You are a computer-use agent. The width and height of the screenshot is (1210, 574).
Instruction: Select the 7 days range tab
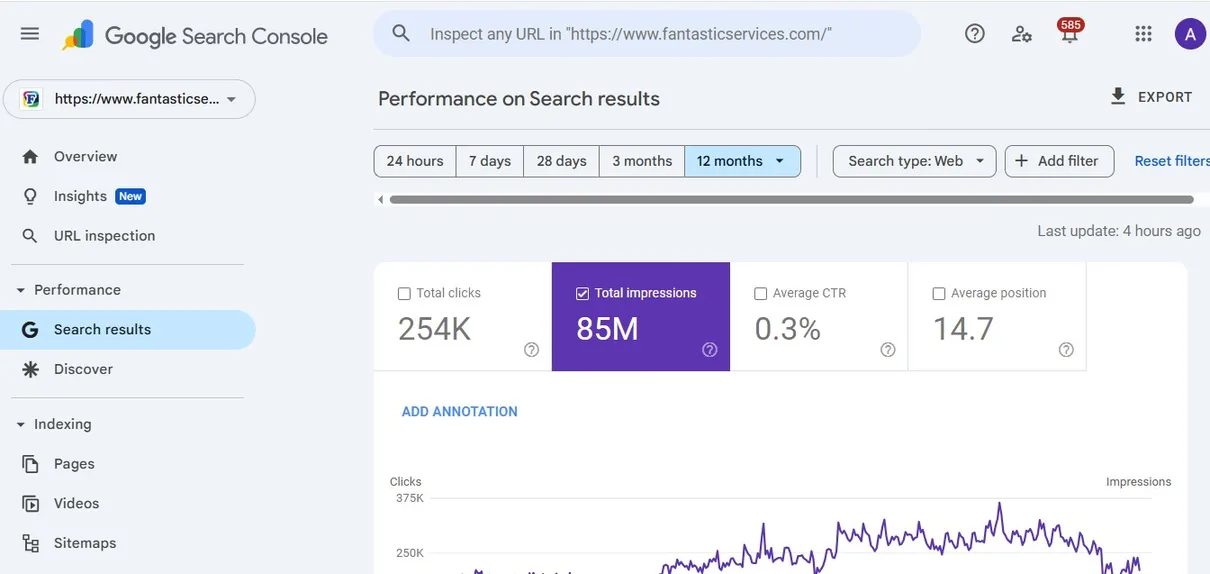click(x=490, y=161)
